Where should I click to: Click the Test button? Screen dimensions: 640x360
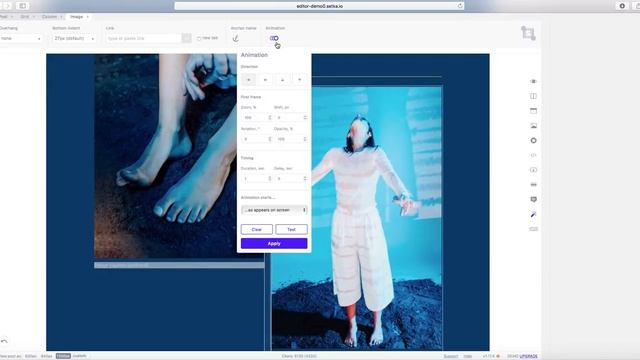(291, 229)
